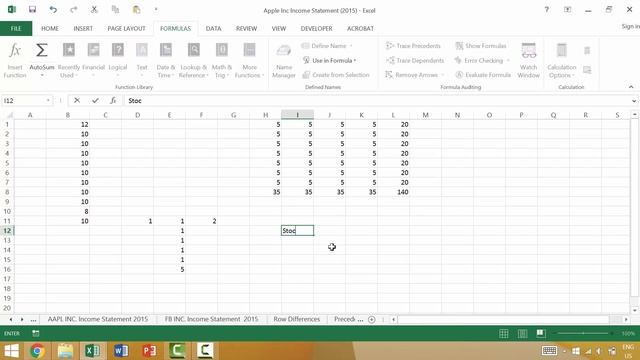Open the FILE tab
The image size is (640, 360).
coord(16,29)
